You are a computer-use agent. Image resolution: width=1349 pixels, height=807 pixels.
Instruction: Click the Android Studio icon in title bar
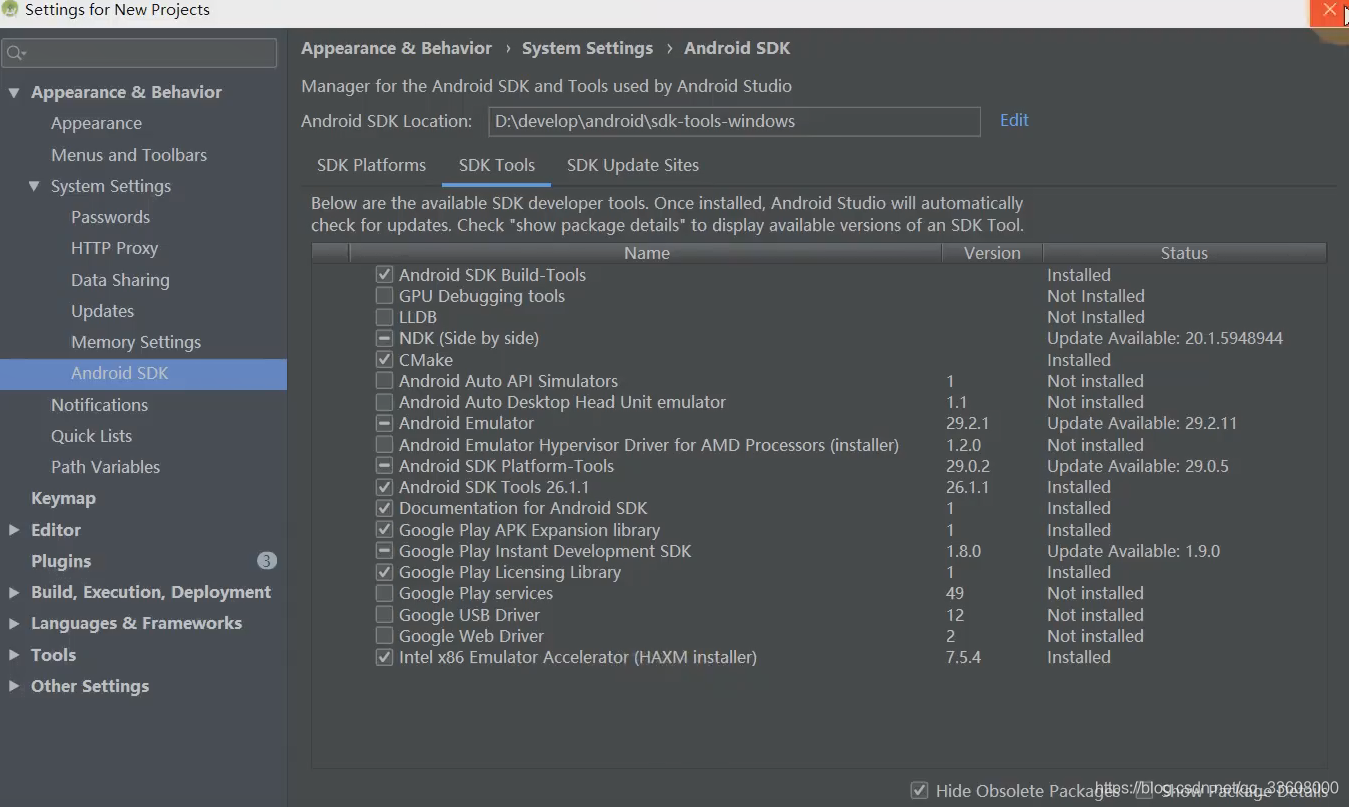click(x=10, y=10)
